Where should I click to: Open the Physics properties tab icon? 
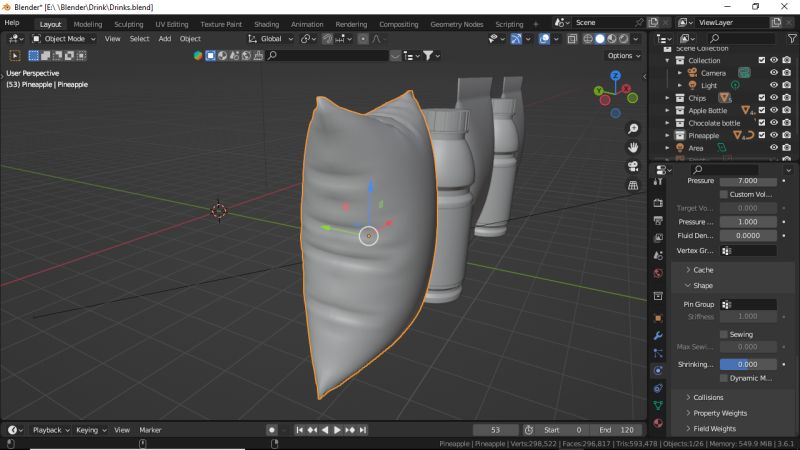[x=658, y=370]
